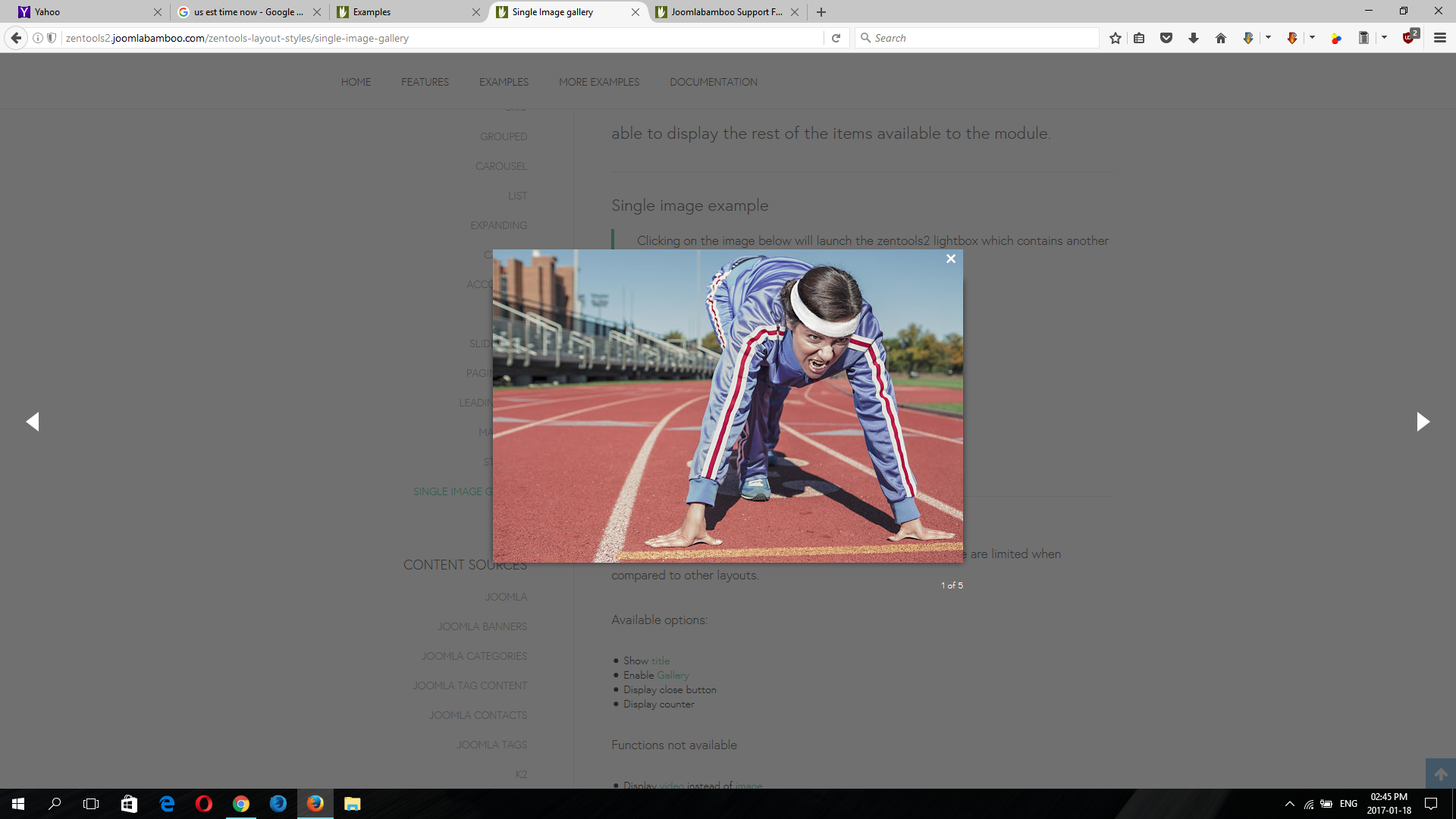Open the K2 content source link
Screen dimensions: 1456x819
click(521, 774)
